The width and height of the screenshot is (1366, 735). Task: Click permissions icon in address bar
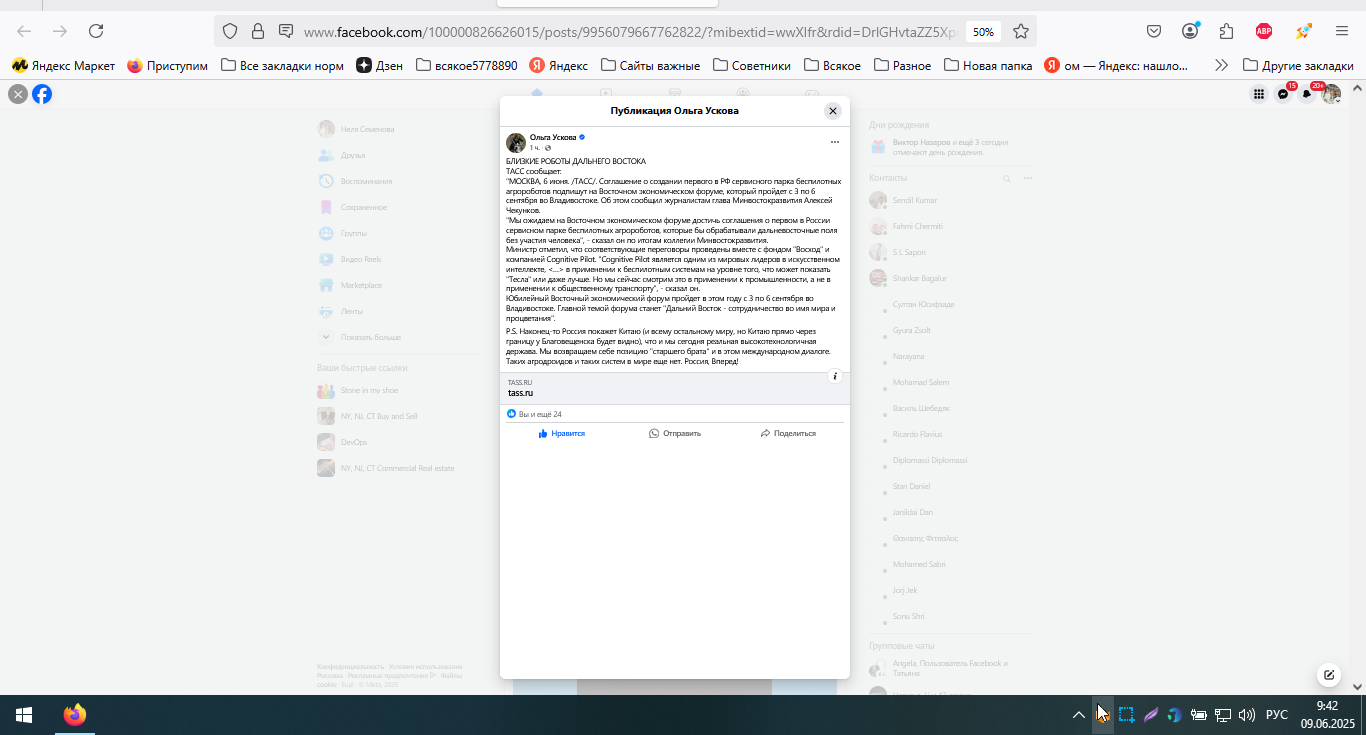(286, 31)
